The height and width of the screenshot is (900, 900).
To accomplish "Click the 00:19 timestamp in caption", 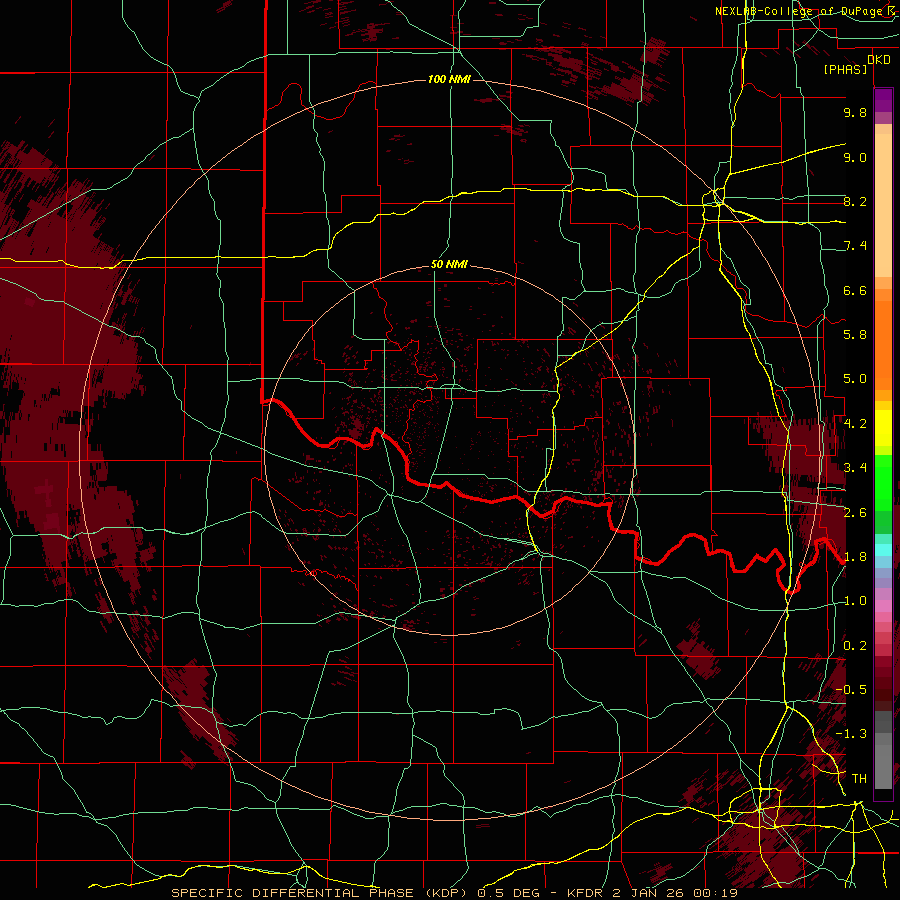I will [x=718, y=893].
